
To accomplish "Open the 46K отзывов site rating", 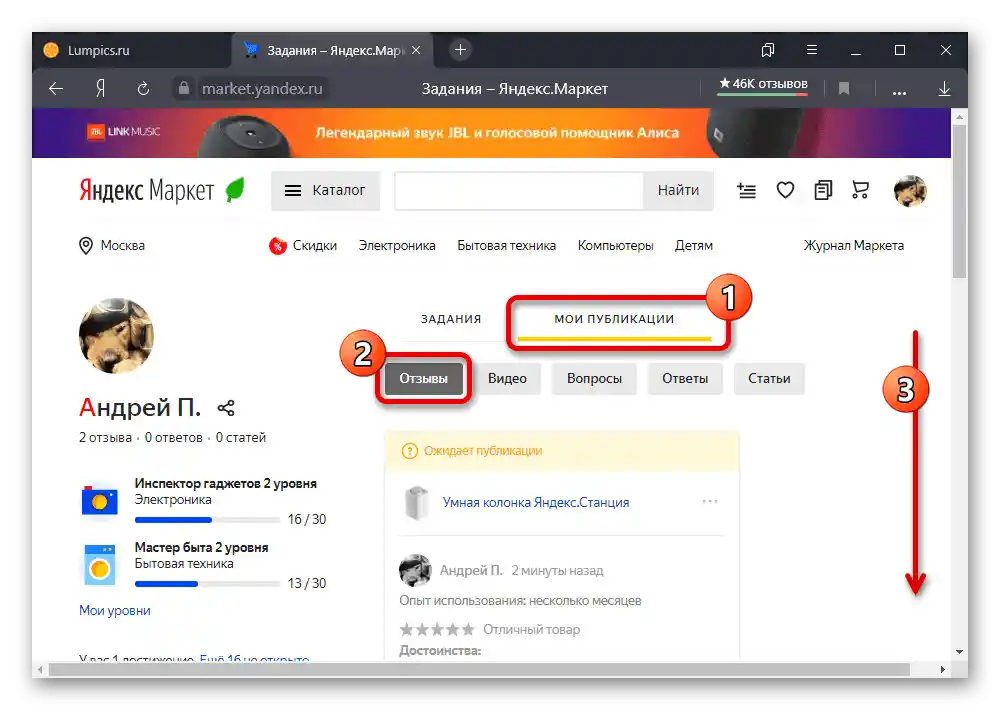I will (x=763, y=84).
